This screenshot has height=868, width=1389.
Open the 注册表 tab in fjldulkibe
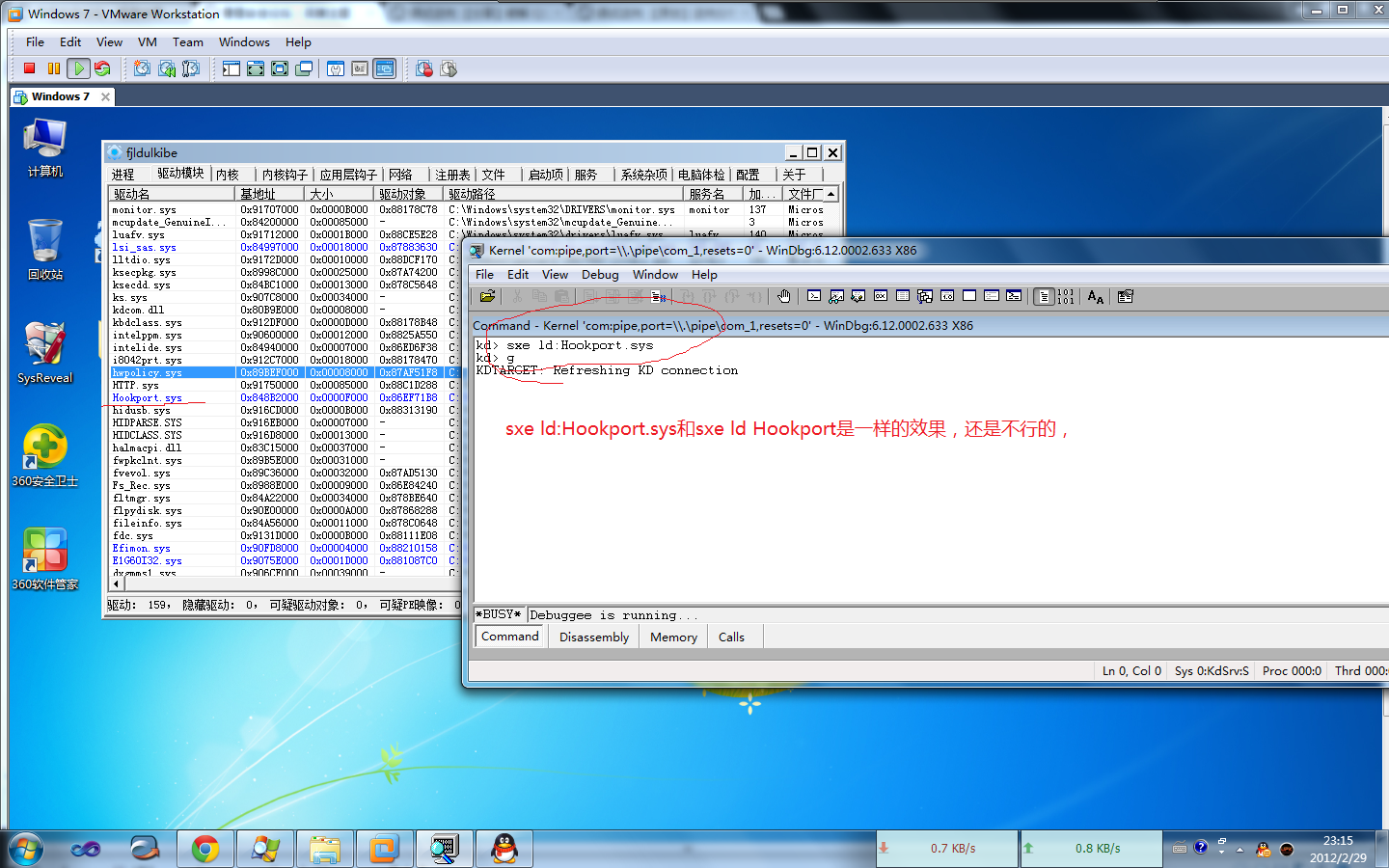(x=452, y=175)
